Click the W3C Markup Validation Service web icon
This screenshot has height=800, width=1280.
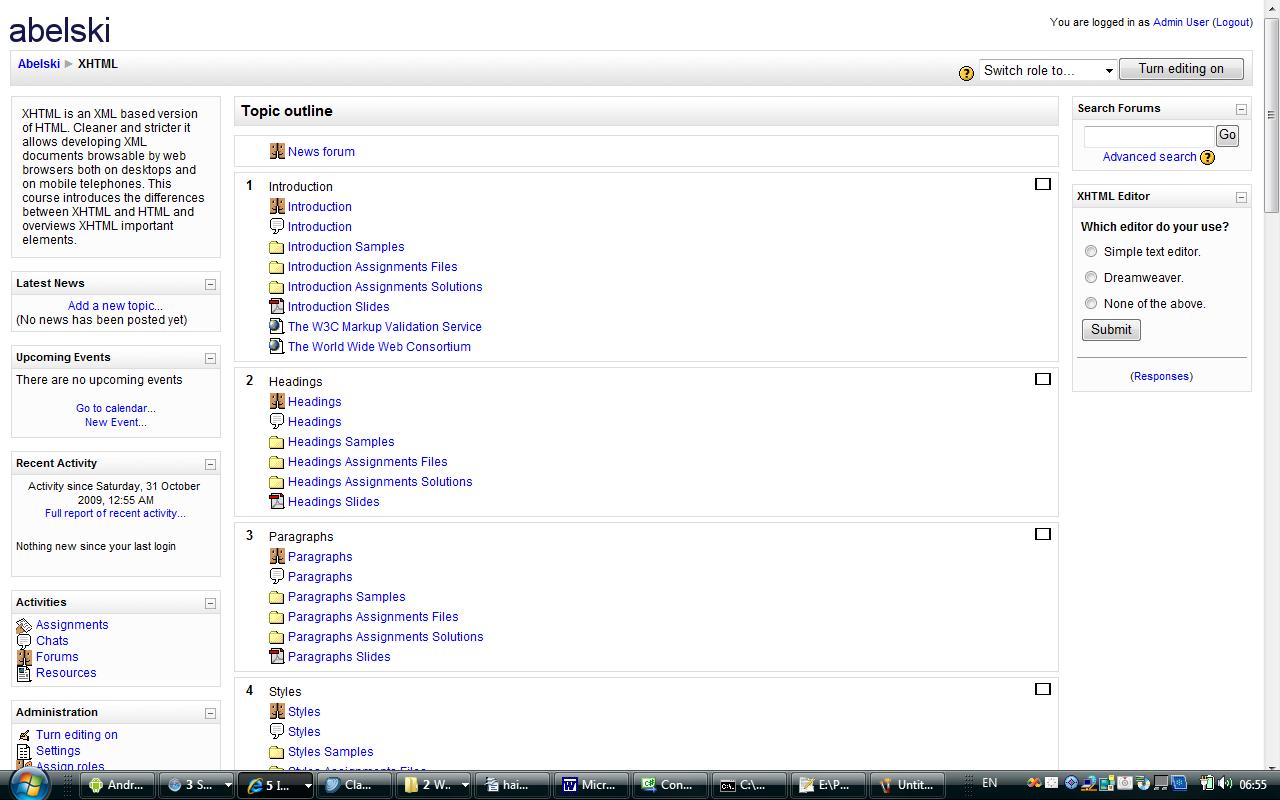[277, 326]
